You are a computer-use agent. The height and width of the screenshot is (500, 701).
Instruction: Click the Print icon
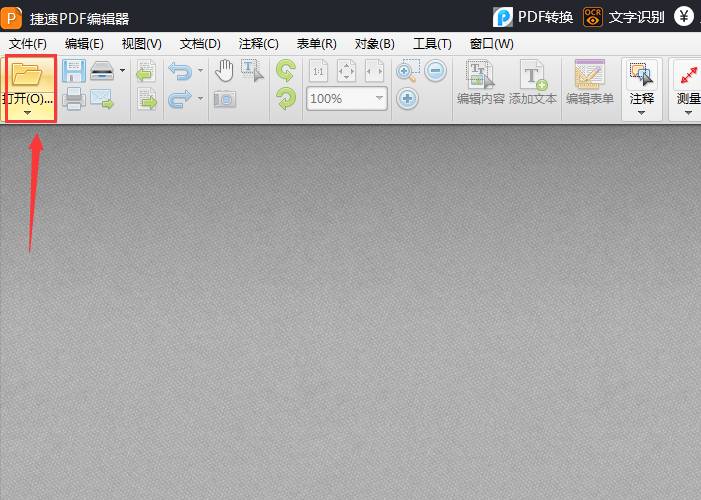pos(74,99)
